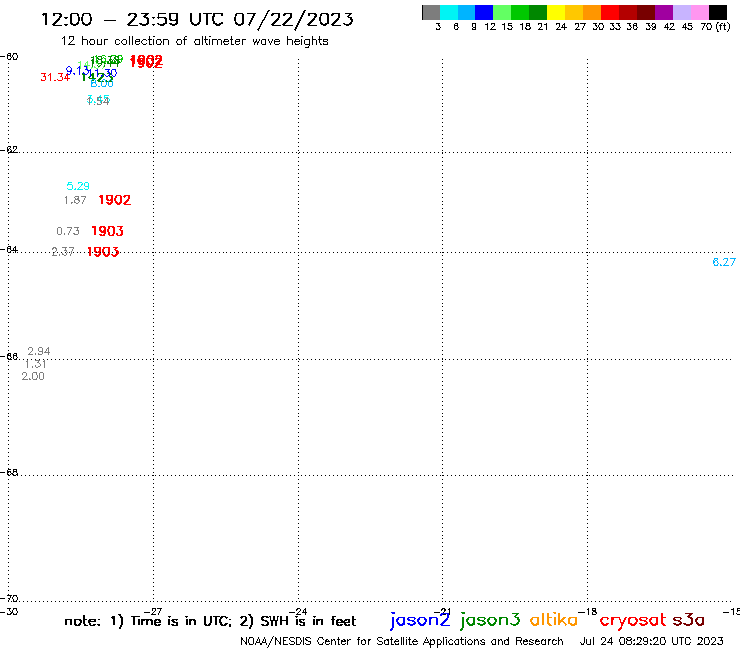
Task: Click the jason2 legend label
Action: click(x=420, y=620)
